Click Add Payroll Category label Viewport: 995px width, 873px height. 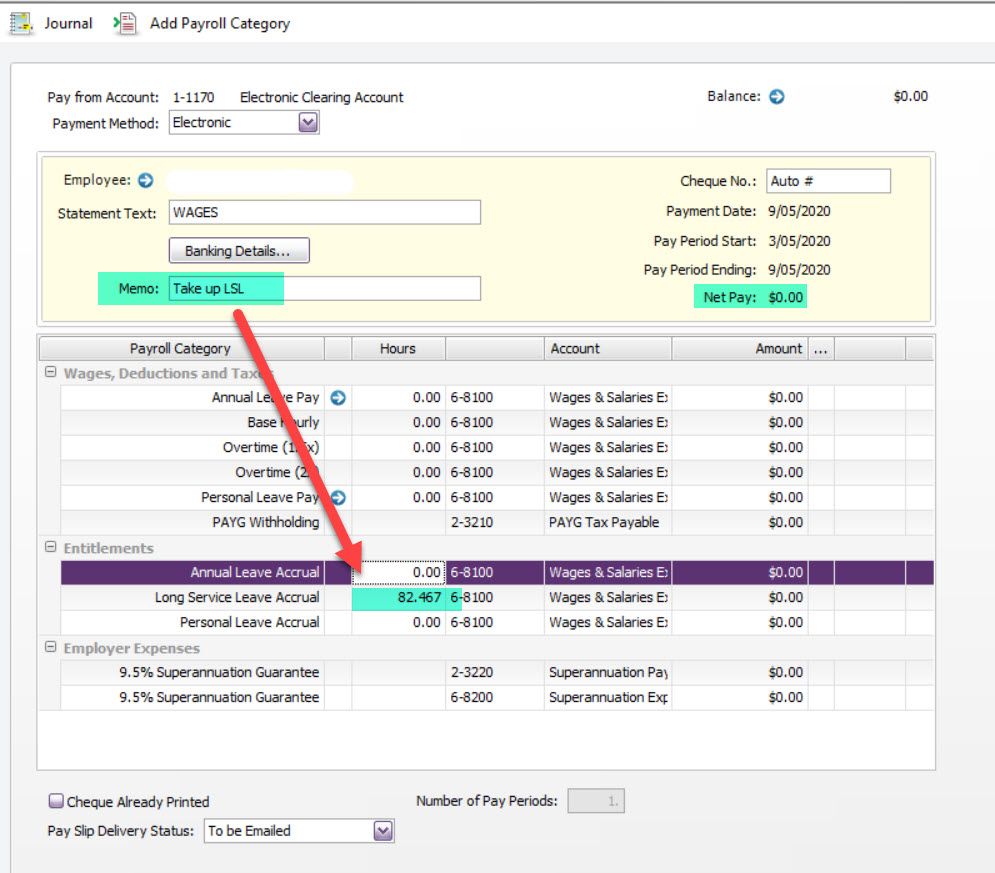click(219, 23)
